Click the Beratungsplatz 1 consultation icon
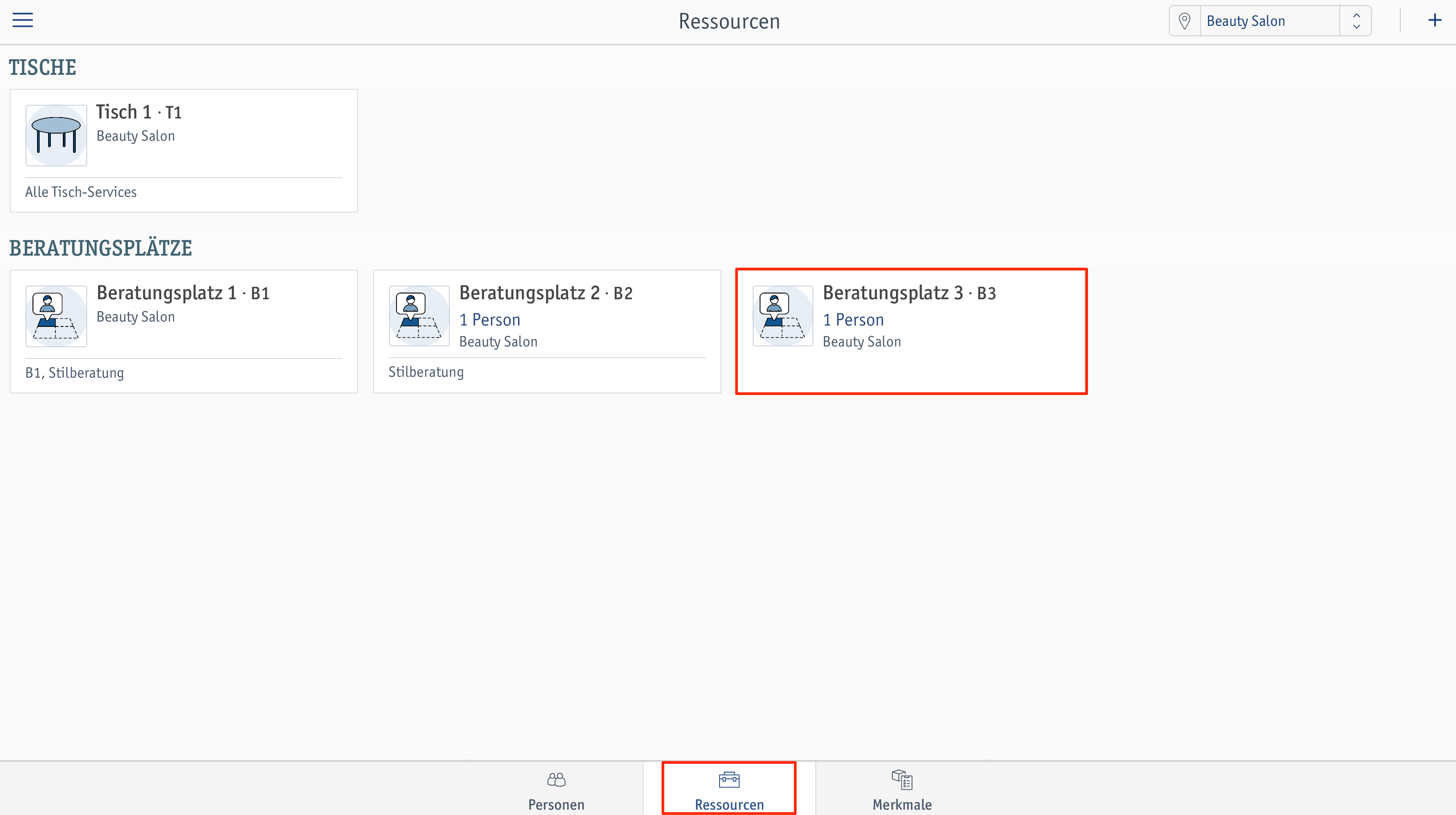The image size is (1456, 815). [56, 316]
